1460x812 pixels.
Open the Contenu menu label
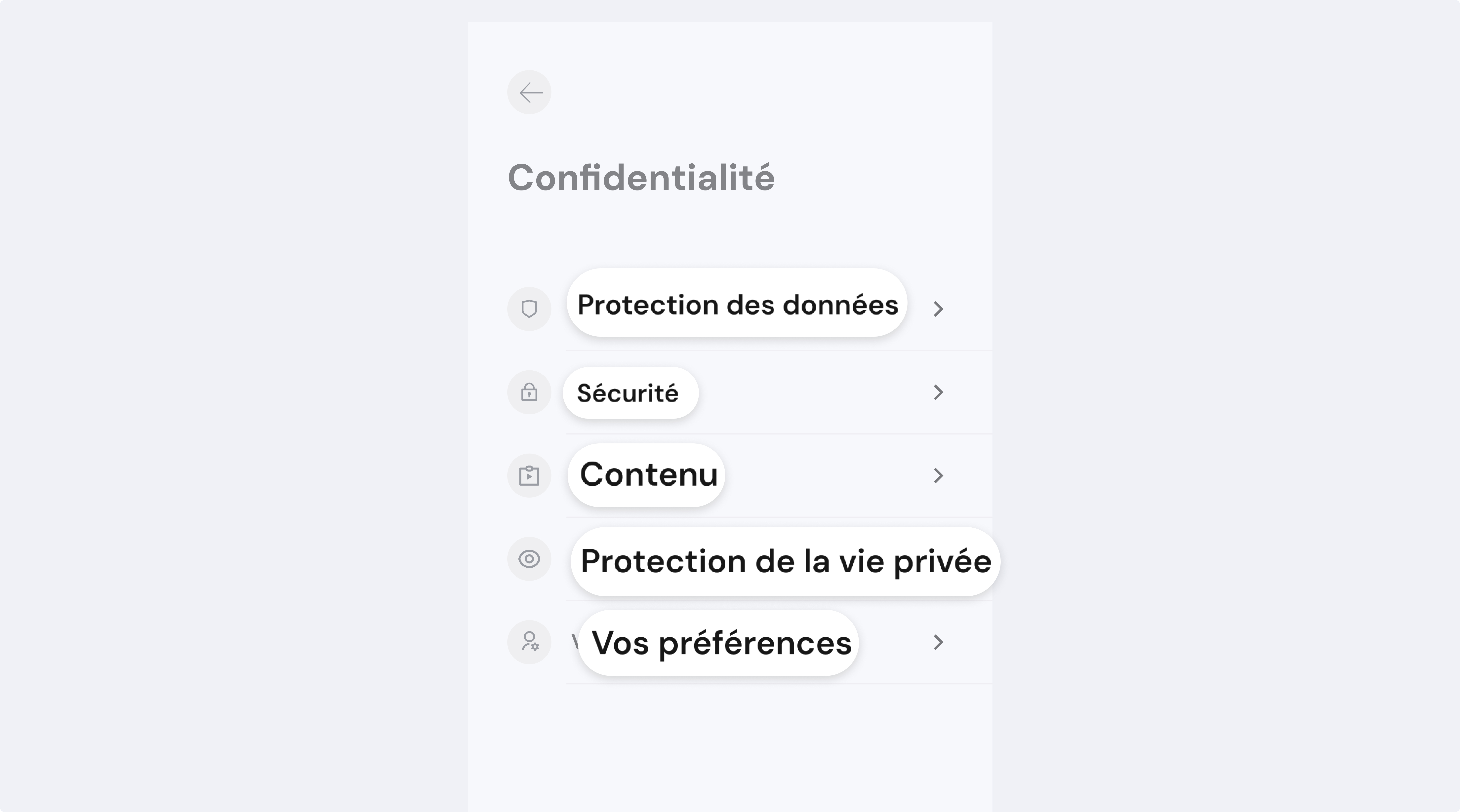click(x=648, y=474)
